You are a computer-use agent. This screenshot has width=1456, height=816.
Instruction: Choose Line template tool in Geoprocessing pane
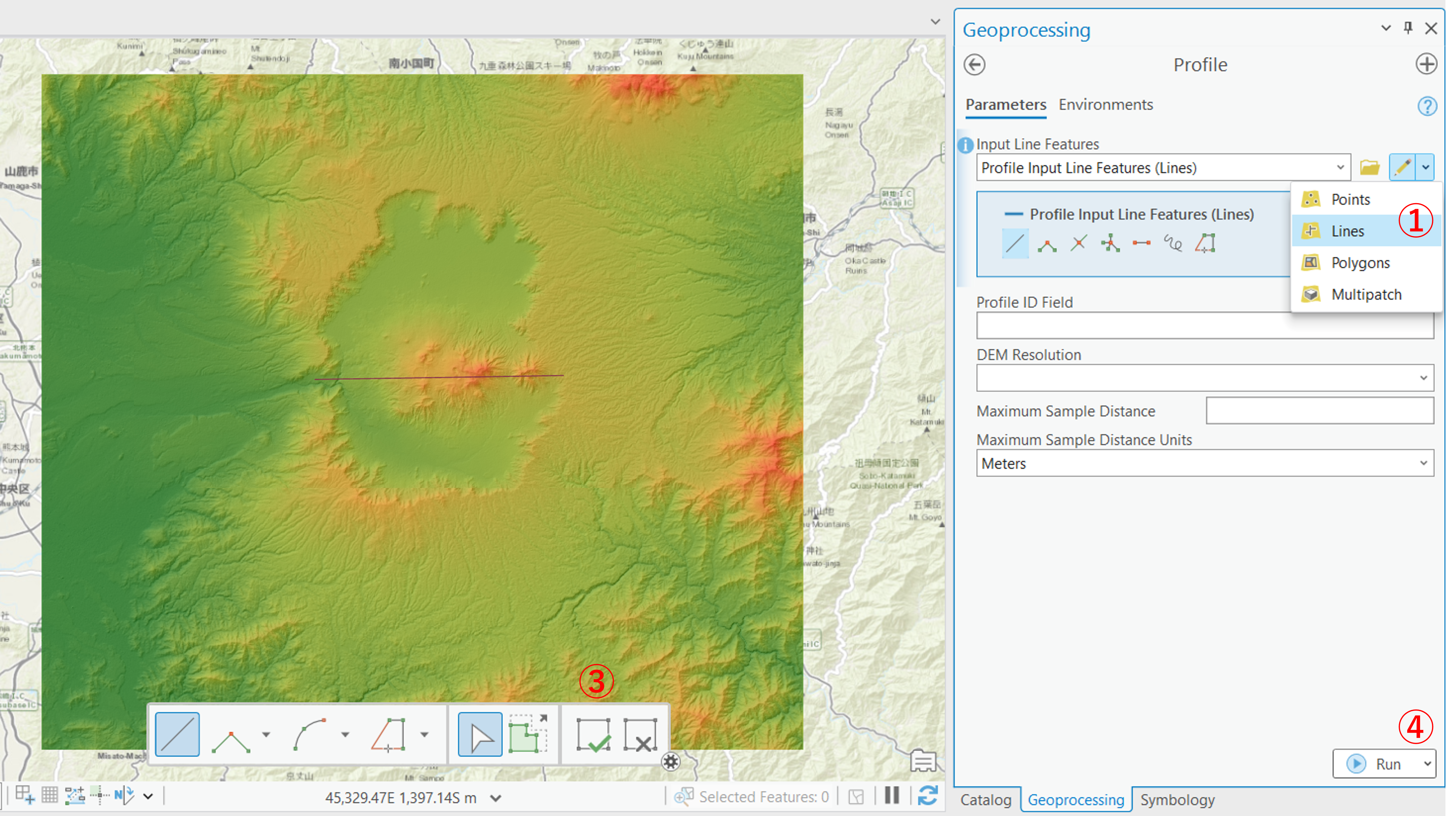[x=1015, y=244]
